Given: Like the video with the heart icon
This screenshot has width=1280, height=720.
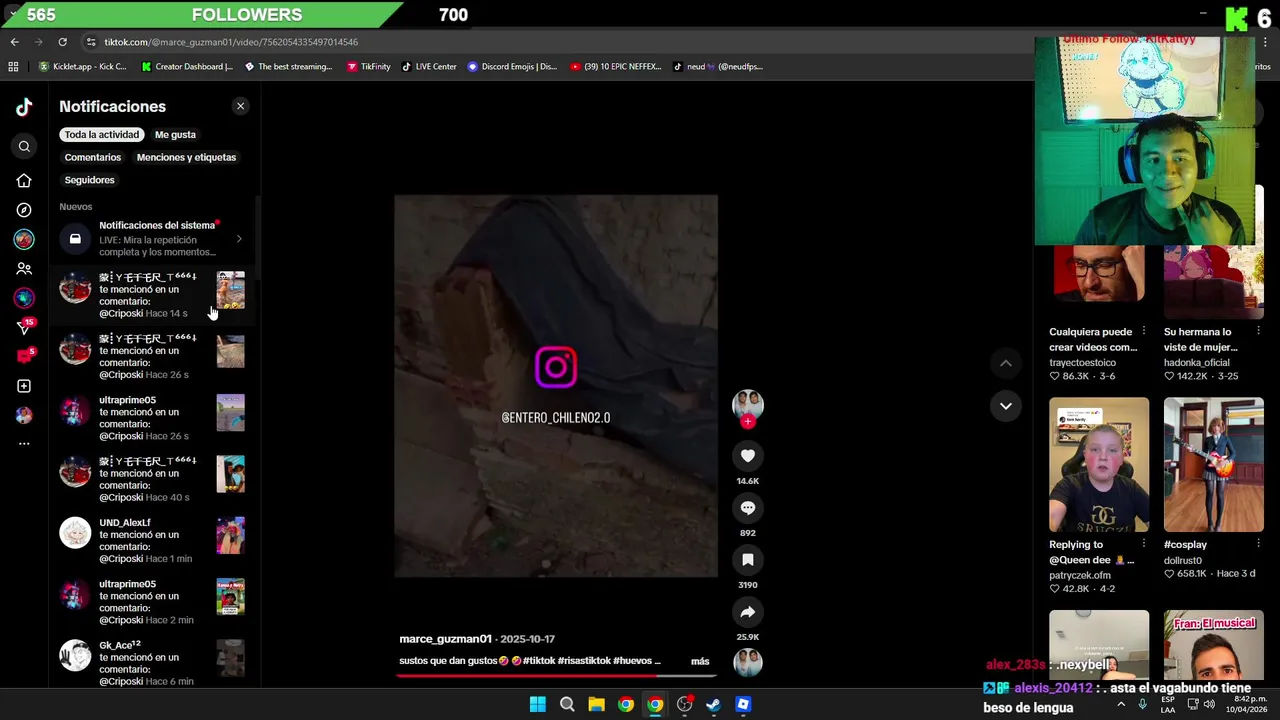Looking at the screenshot, I should (x=747, y=456).
